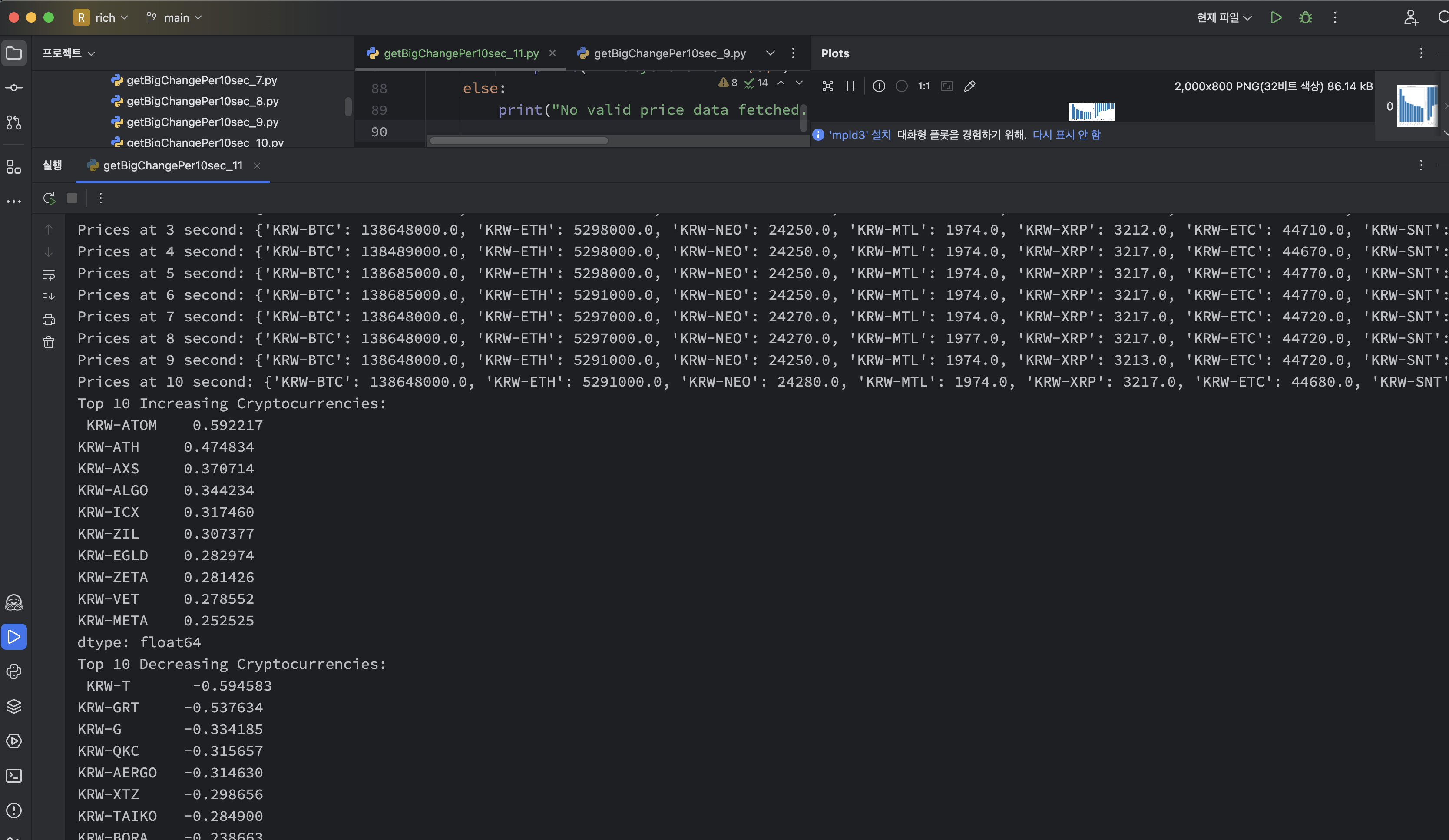Toggle soft-wrap in console output

click(49, 275)
